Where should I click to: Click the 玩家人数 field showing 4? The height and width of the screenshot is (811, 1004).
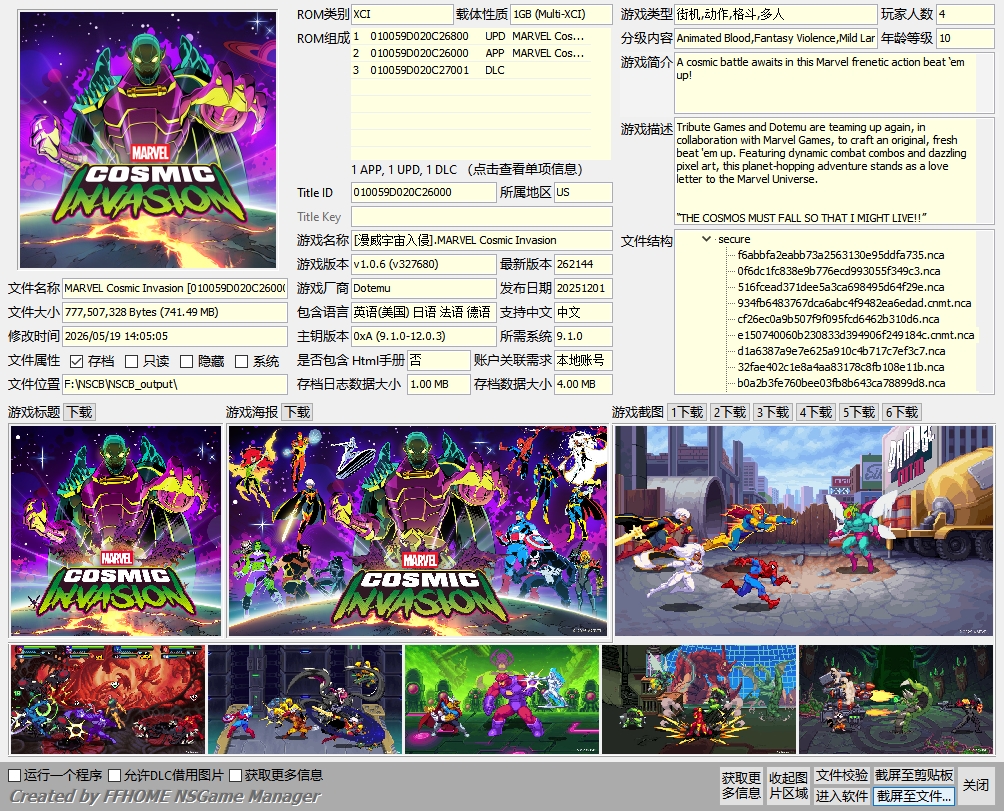coord(965,14)
